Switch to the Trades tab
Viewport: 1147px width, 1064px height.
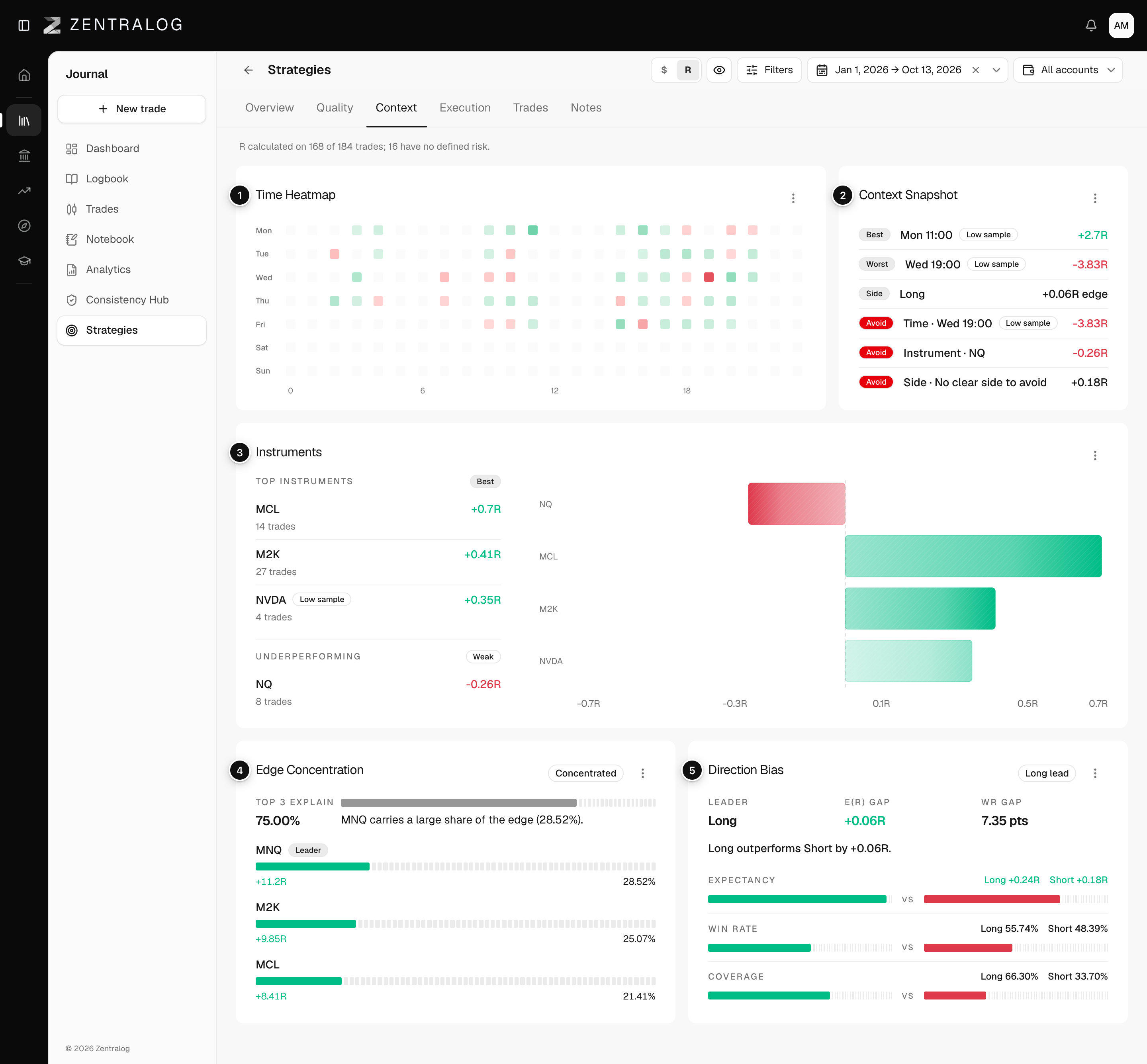tap(530, 108)
